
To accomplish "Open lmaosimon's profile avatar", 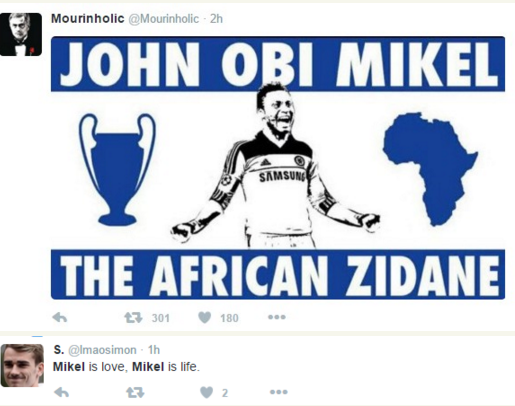I will tap(22, 365).
